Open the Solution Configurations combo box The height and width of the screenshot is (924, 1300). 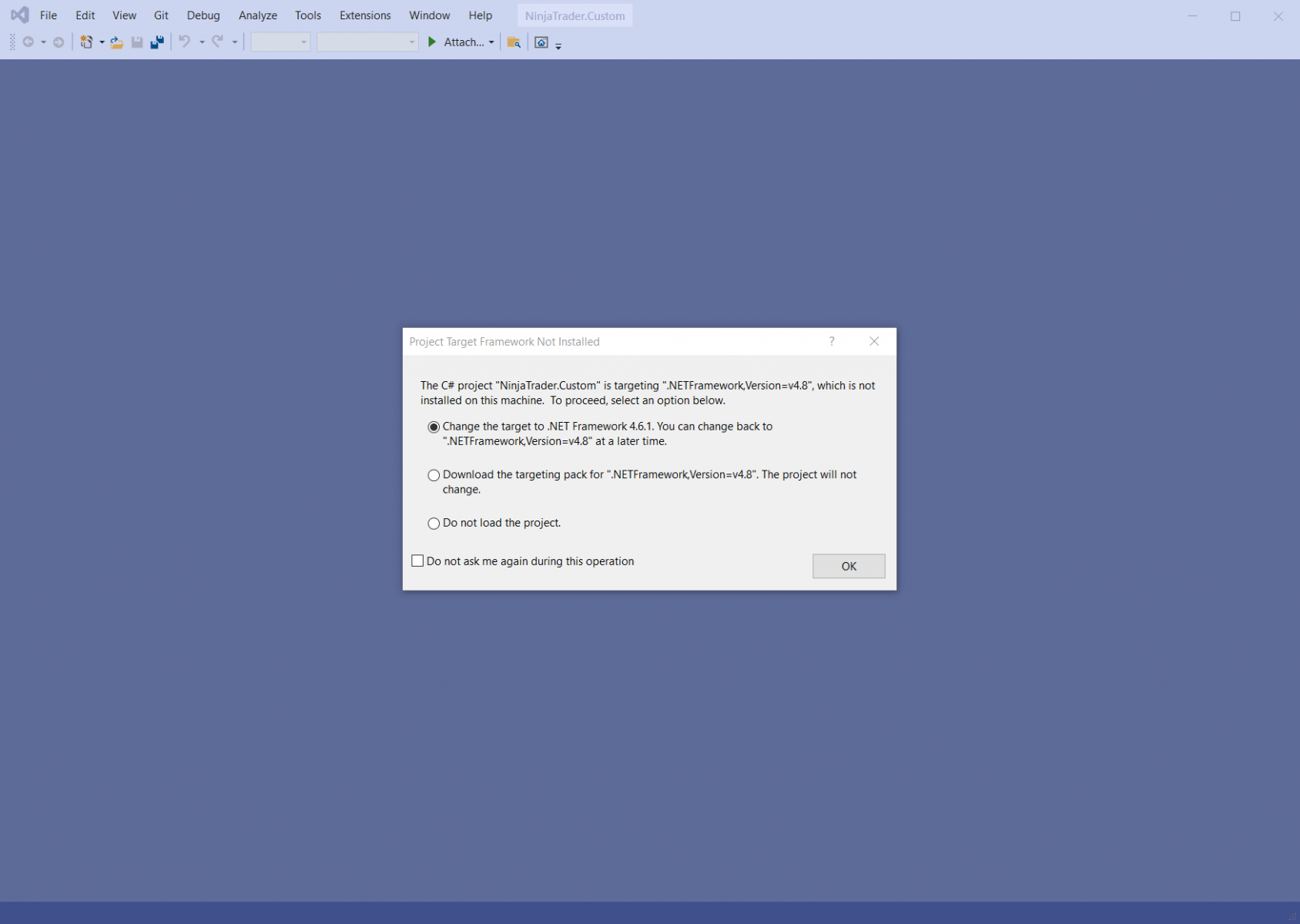(x=280, y=42)
